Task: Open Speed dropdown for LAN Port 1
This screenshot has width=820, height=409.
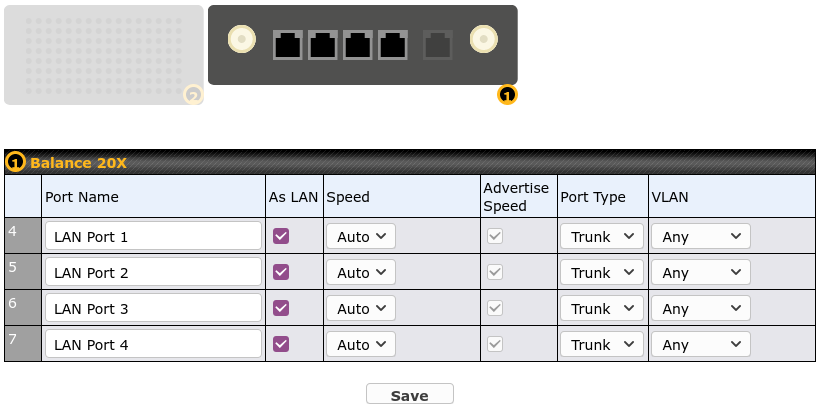Action: pyautogui.click(x=361, y=237)
